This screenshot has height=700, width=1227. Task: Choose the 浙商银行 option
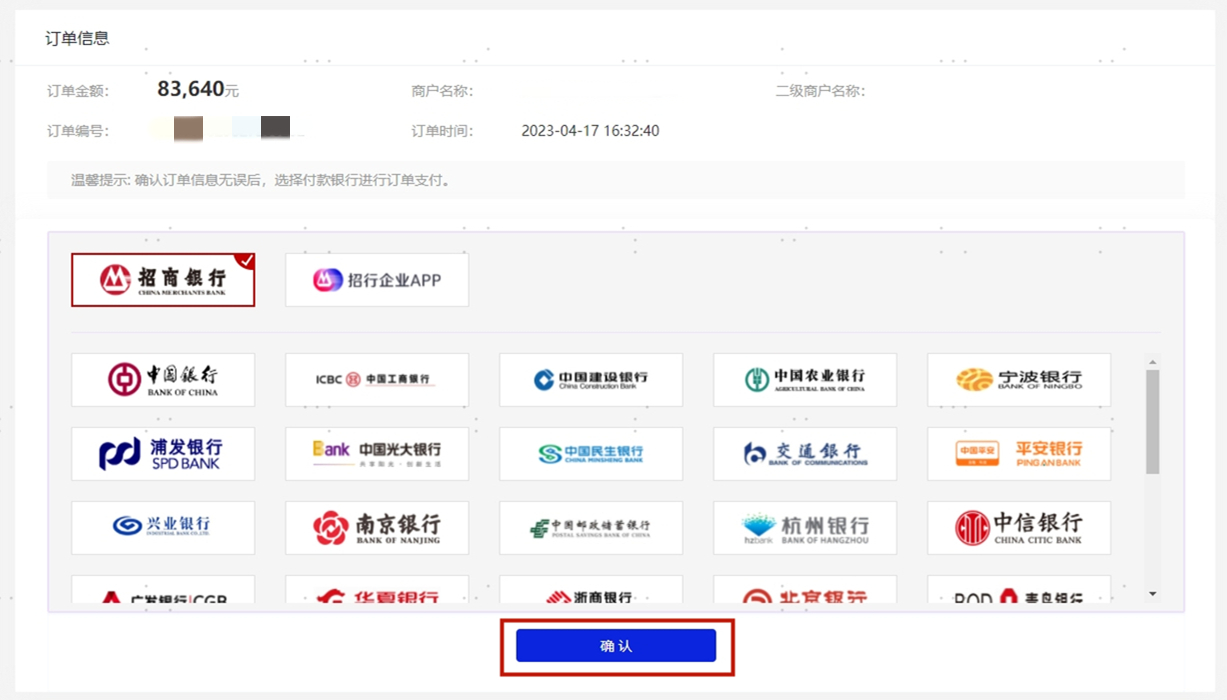click(591, 590)
